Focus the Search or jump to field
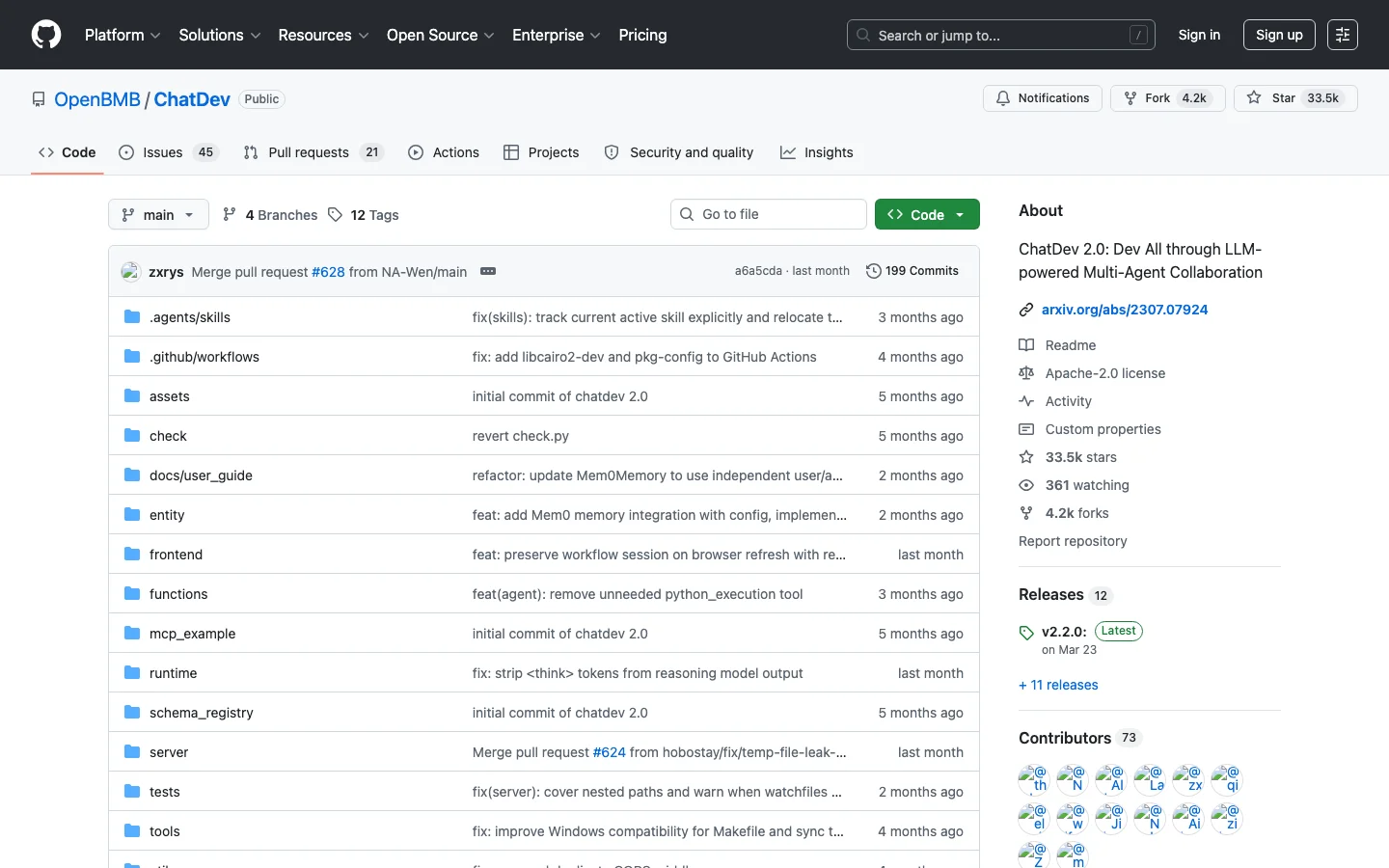Viewport: 1389px width, 868px height. tap(1001, 35)
